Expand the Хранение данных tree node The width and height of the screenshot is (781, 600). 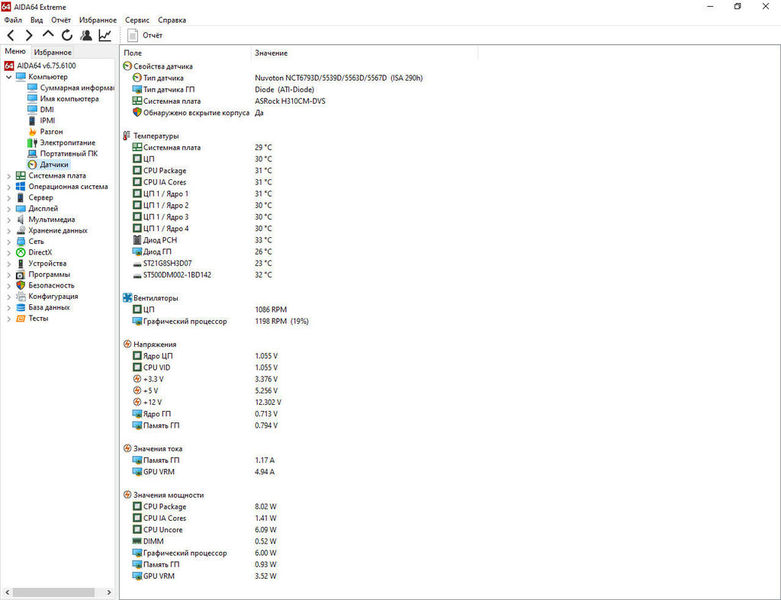click(x=8, y=231)
